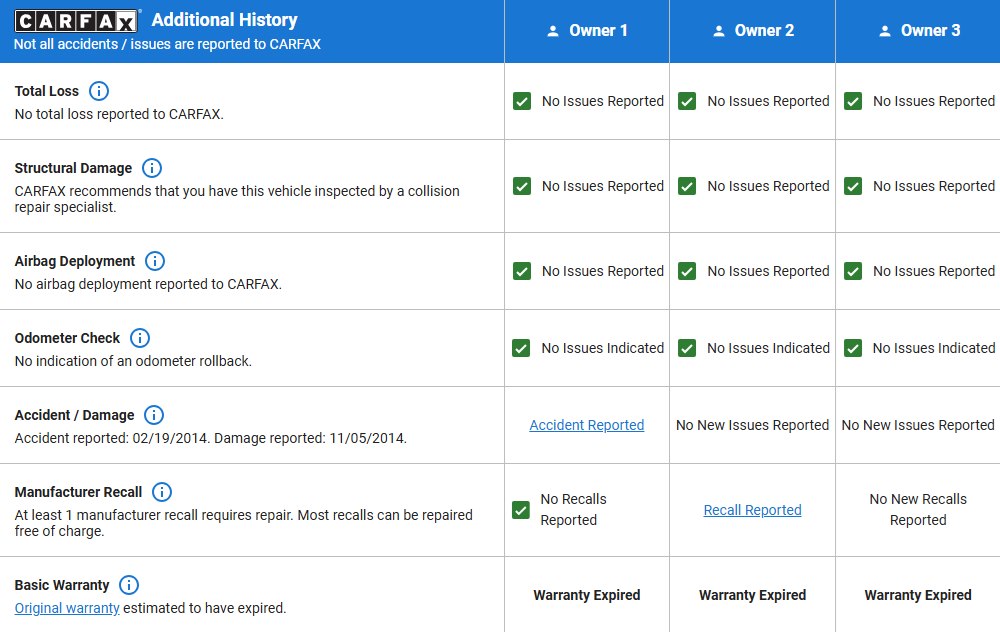Click the Manufacturer Recall row title

click(x=78, y=492)
